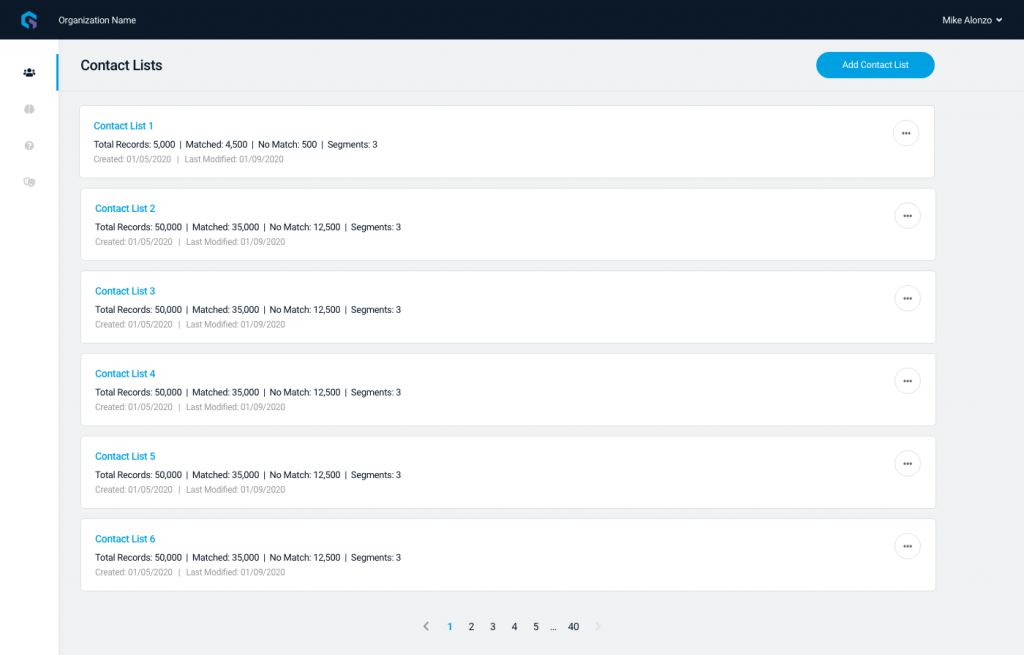
Task: Open the more options menu for Contact List 5
Action: pos(907,464)
